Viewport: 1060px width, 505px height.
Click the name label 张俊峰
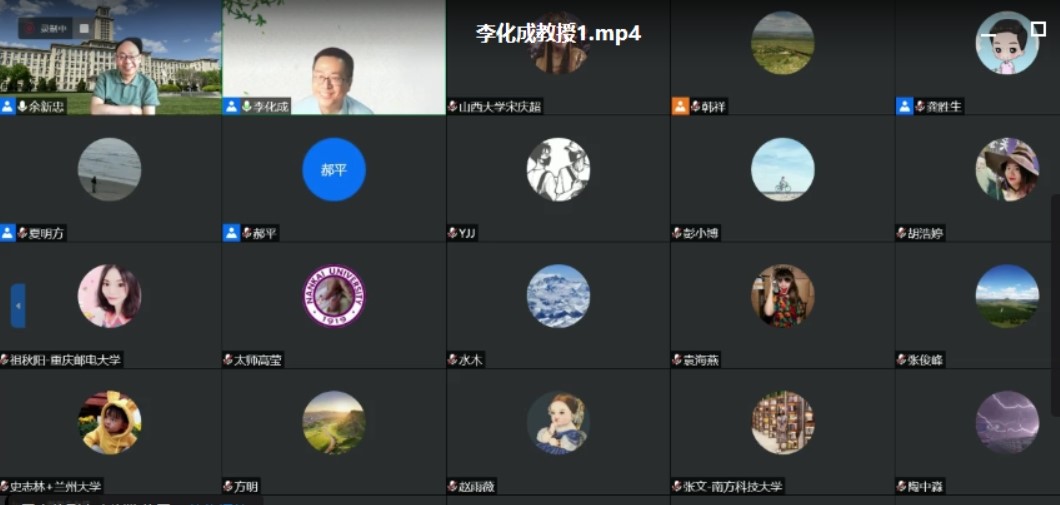(x=925, y=360)
